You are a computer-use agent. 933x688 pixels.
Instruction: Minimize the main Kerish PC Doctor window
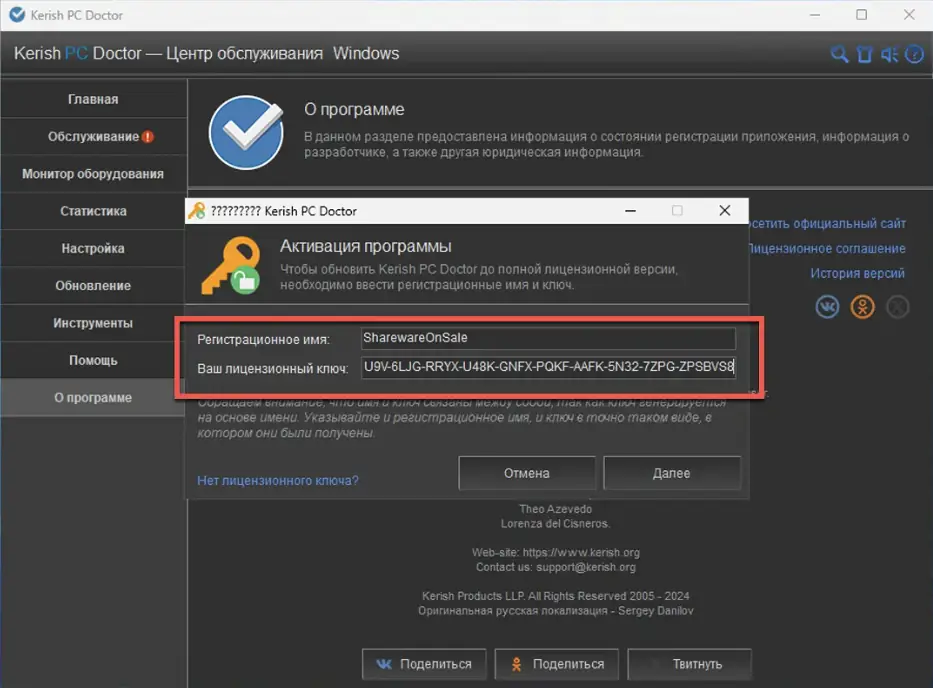click(815, 15)
